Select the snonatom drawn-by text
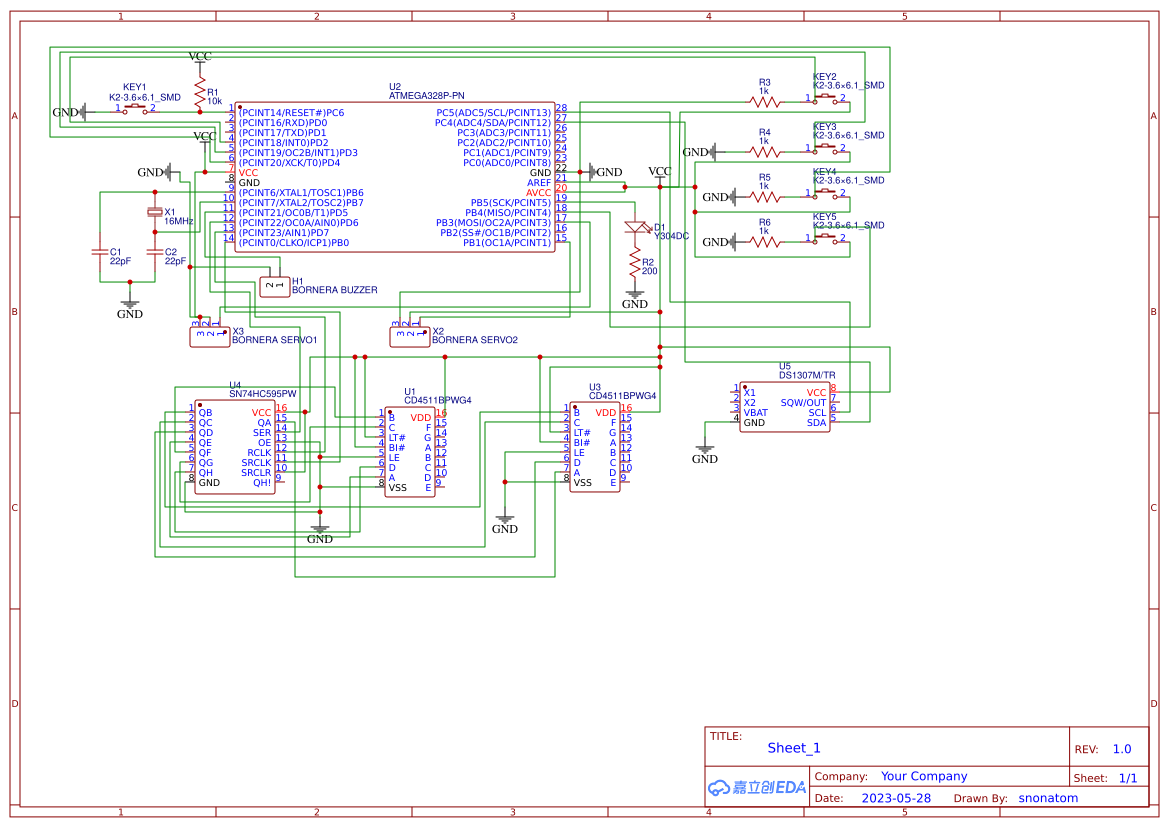1169x827 pixels. coord(1048,798)
